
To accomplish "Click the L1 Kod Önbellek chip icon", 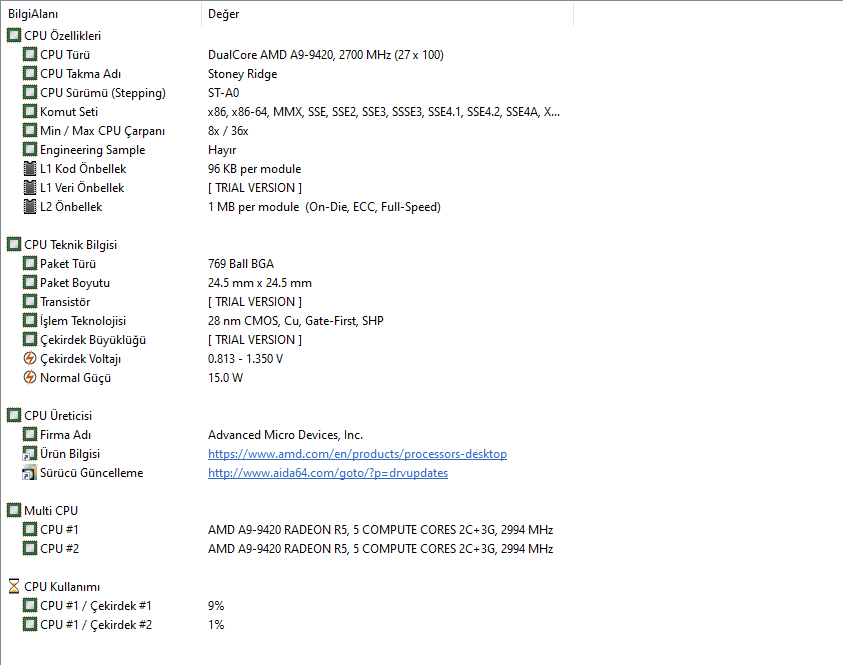I will click(30, 169).
